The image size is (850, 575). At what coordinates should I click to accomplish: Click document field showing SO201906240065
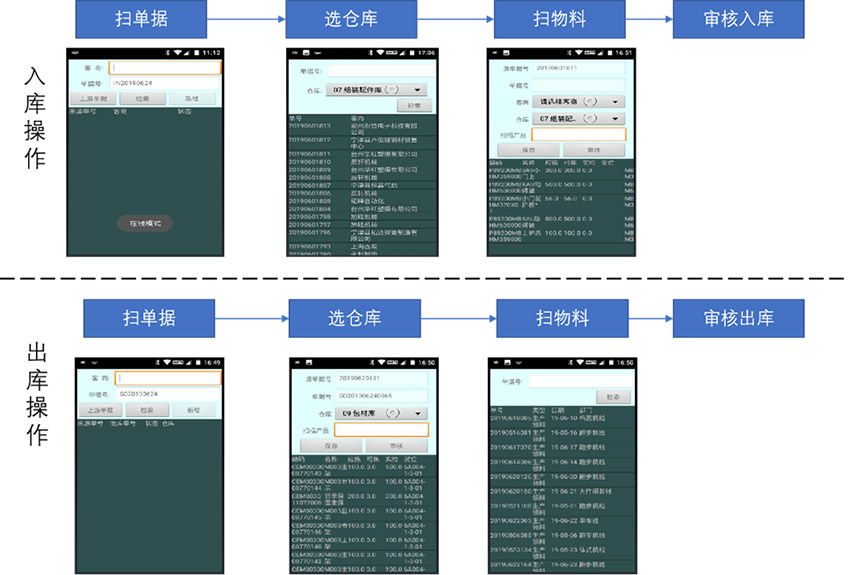(382, 396)
